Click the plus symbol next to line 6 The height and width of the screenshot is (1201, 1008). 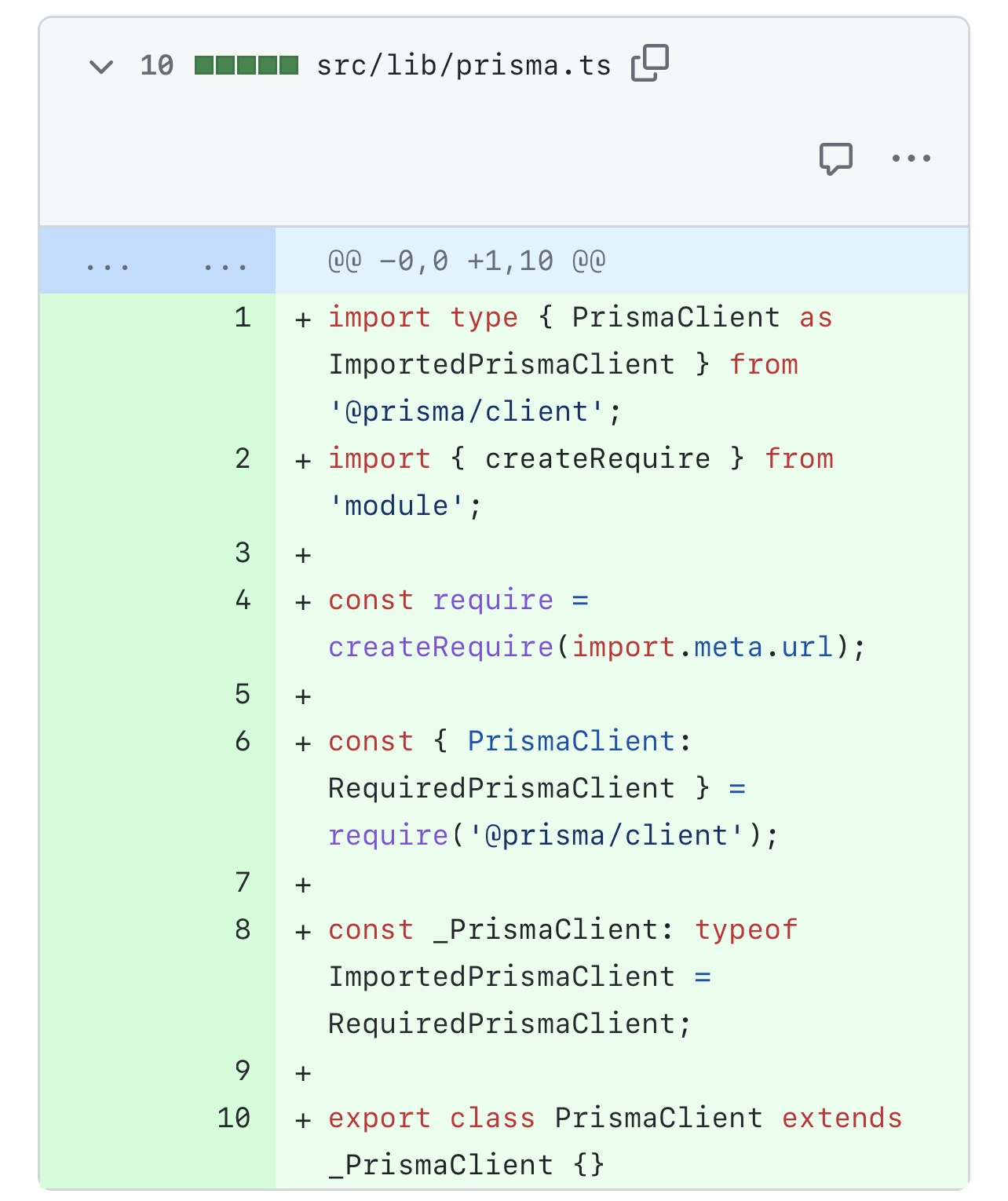click(303, 741)
